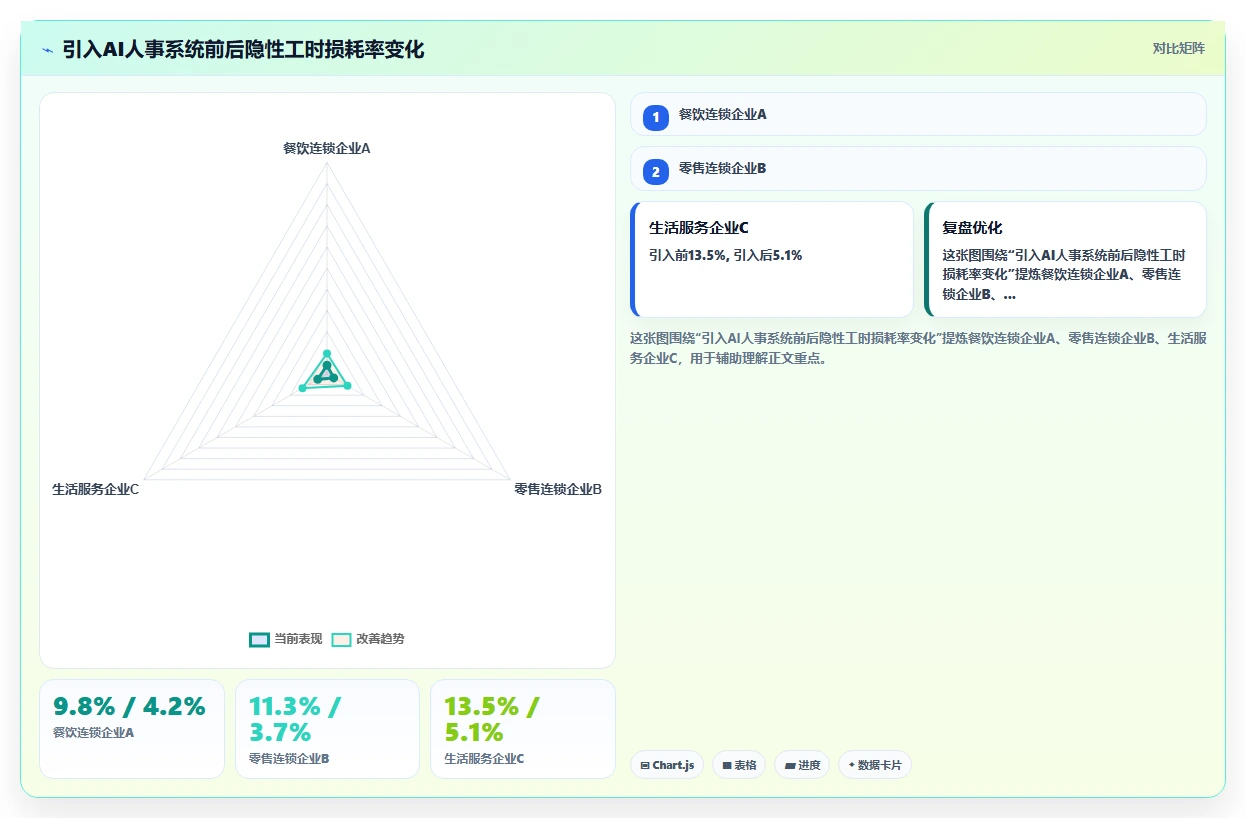Click the blue number 2 badge
This screenshot has height=818, width=1246.
(x=656, y=172)
